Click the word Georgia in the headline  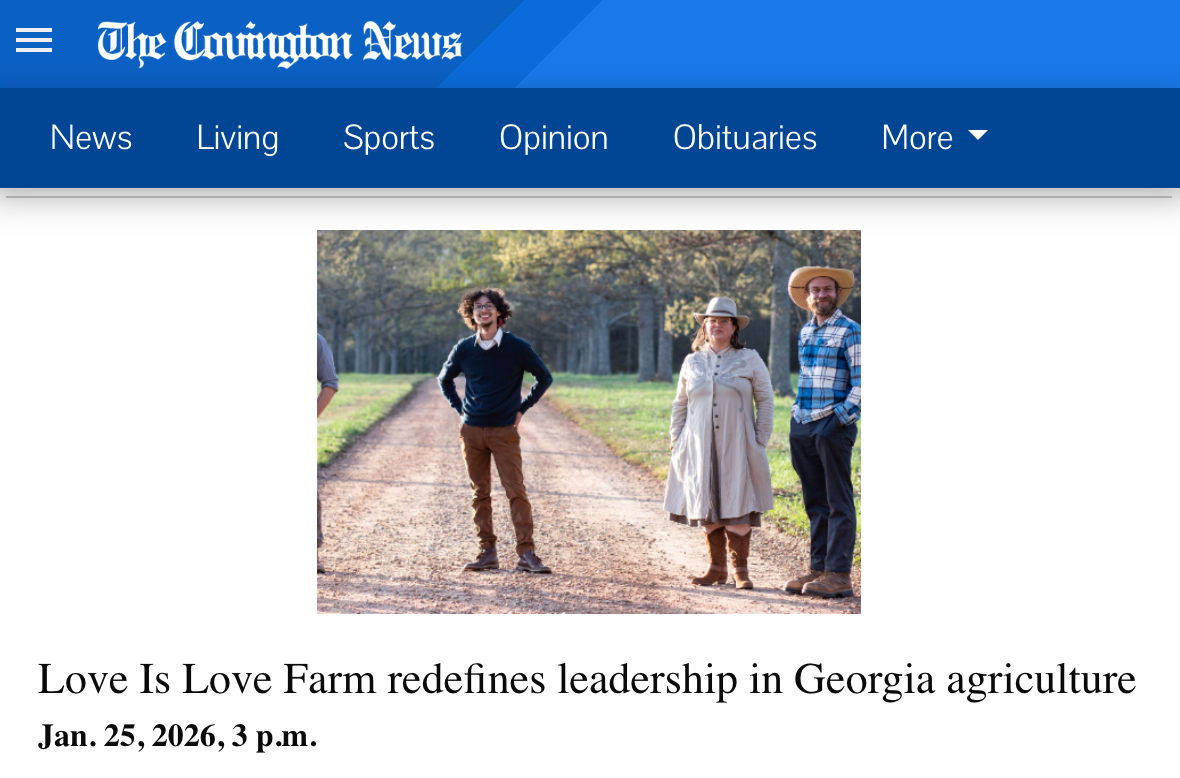[864, 680]
